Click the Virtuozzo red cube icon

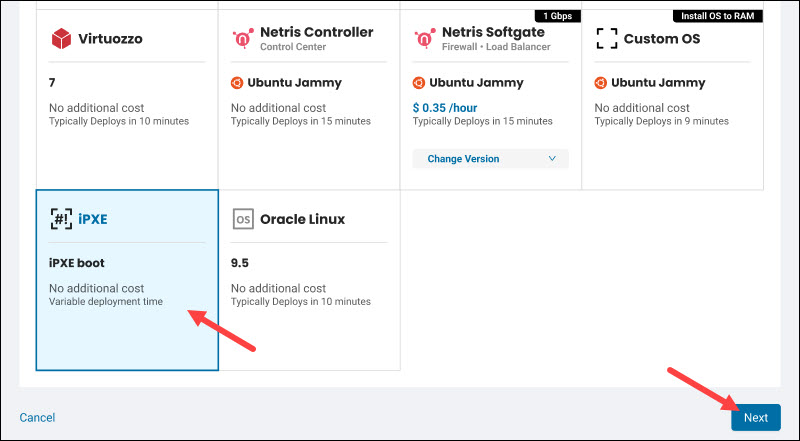tap(61, 39)
